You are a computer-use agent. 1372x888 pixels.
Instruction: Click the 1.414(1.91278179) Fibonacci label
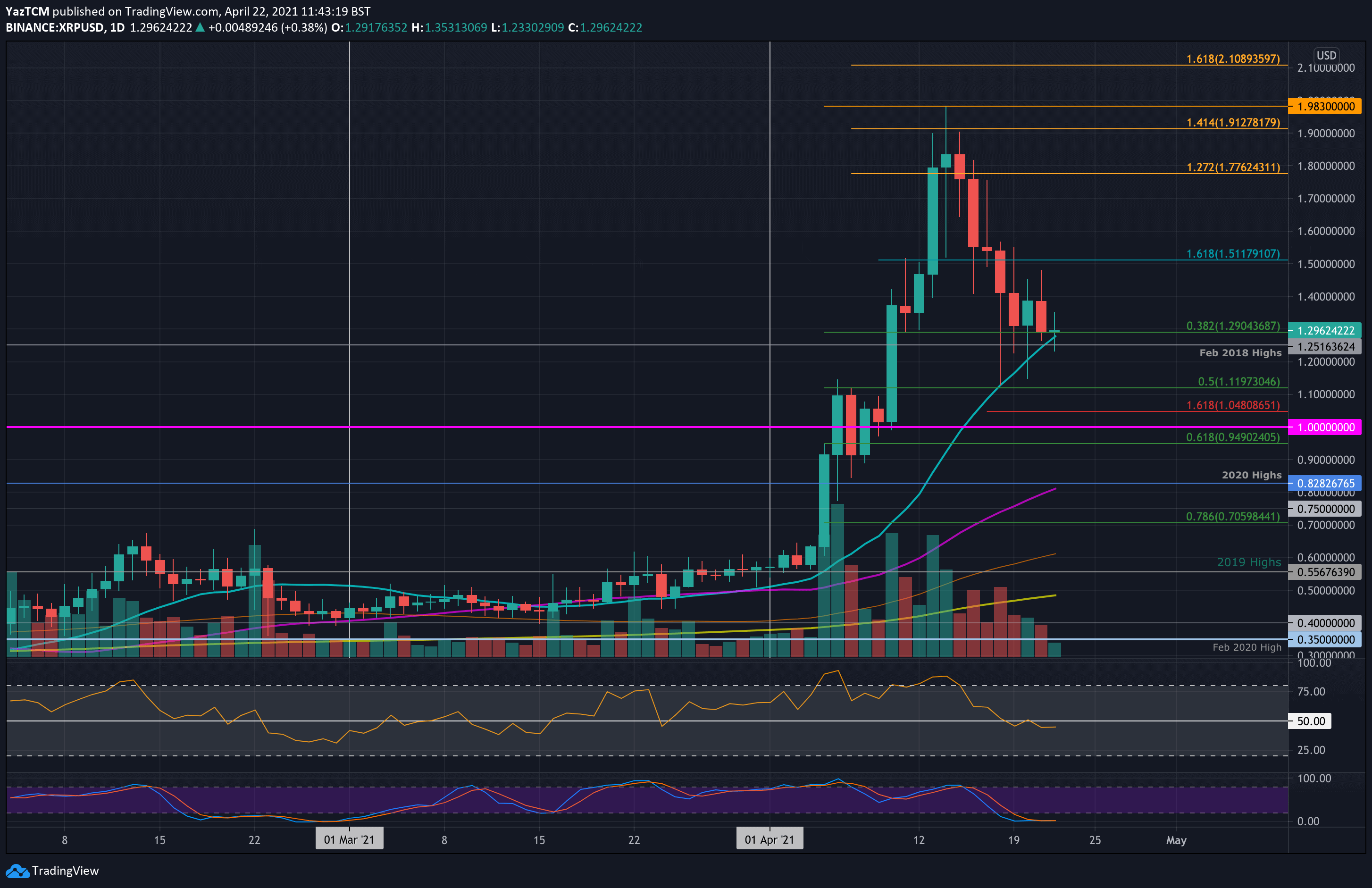tap(1232, 122)
